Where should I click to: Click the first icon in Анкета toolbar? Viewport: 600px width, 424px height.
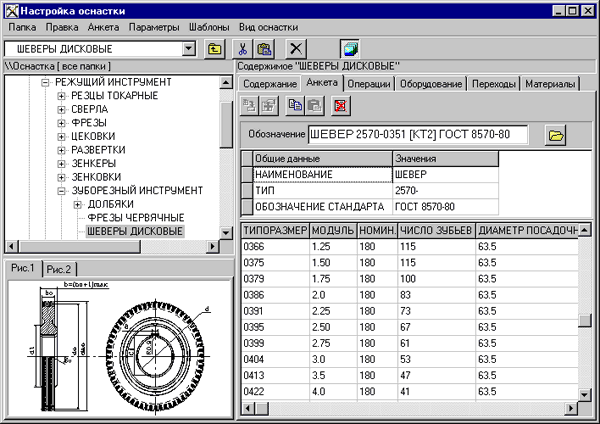click(x=249, y=104)
